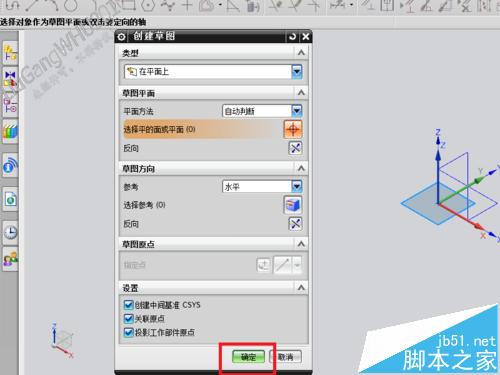The width and height of the screenshot is (500, 375).
Task: Click the 平面方法 label
Action: pos(138,111)
